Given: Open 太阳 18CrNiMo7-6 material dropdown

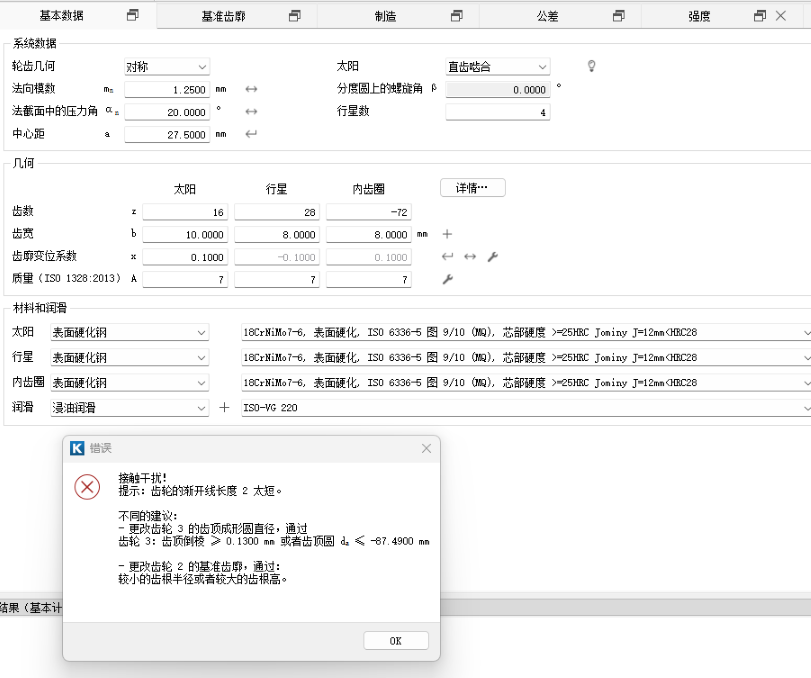Looking at the screenshot, I should pos(526,333).
